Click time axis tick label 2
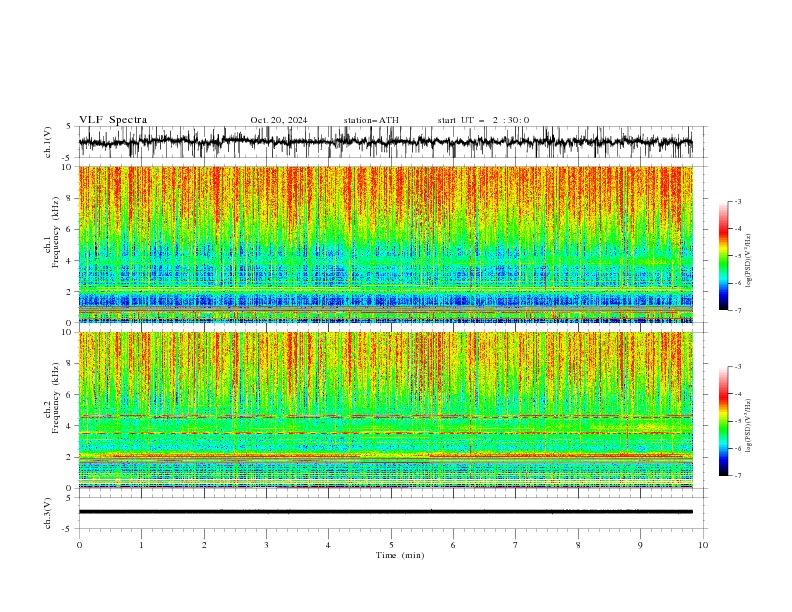This screenshot has width=792, height=612. [204, 545]
